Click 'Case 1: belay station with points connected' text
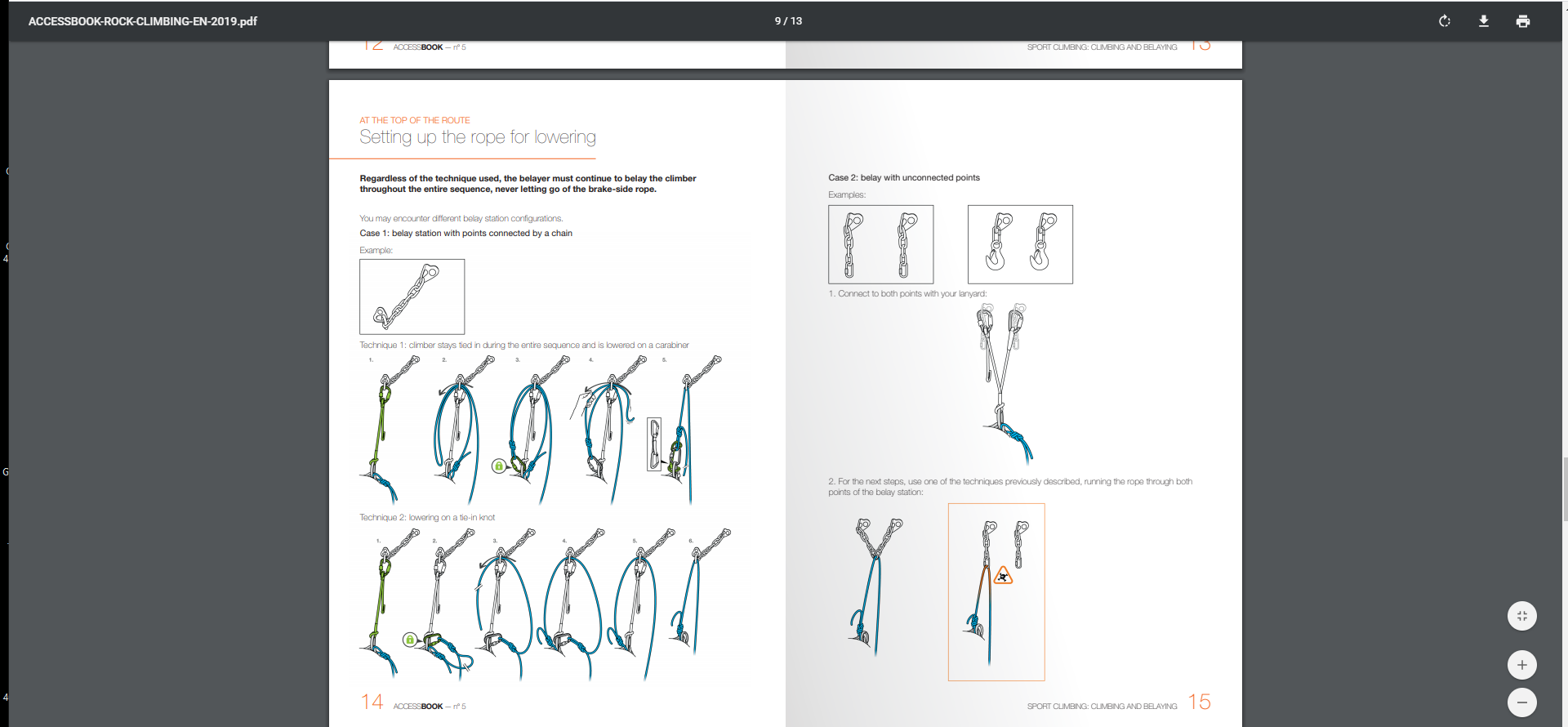The height and width of the screenshot is (727, 1568). [466, 233]
